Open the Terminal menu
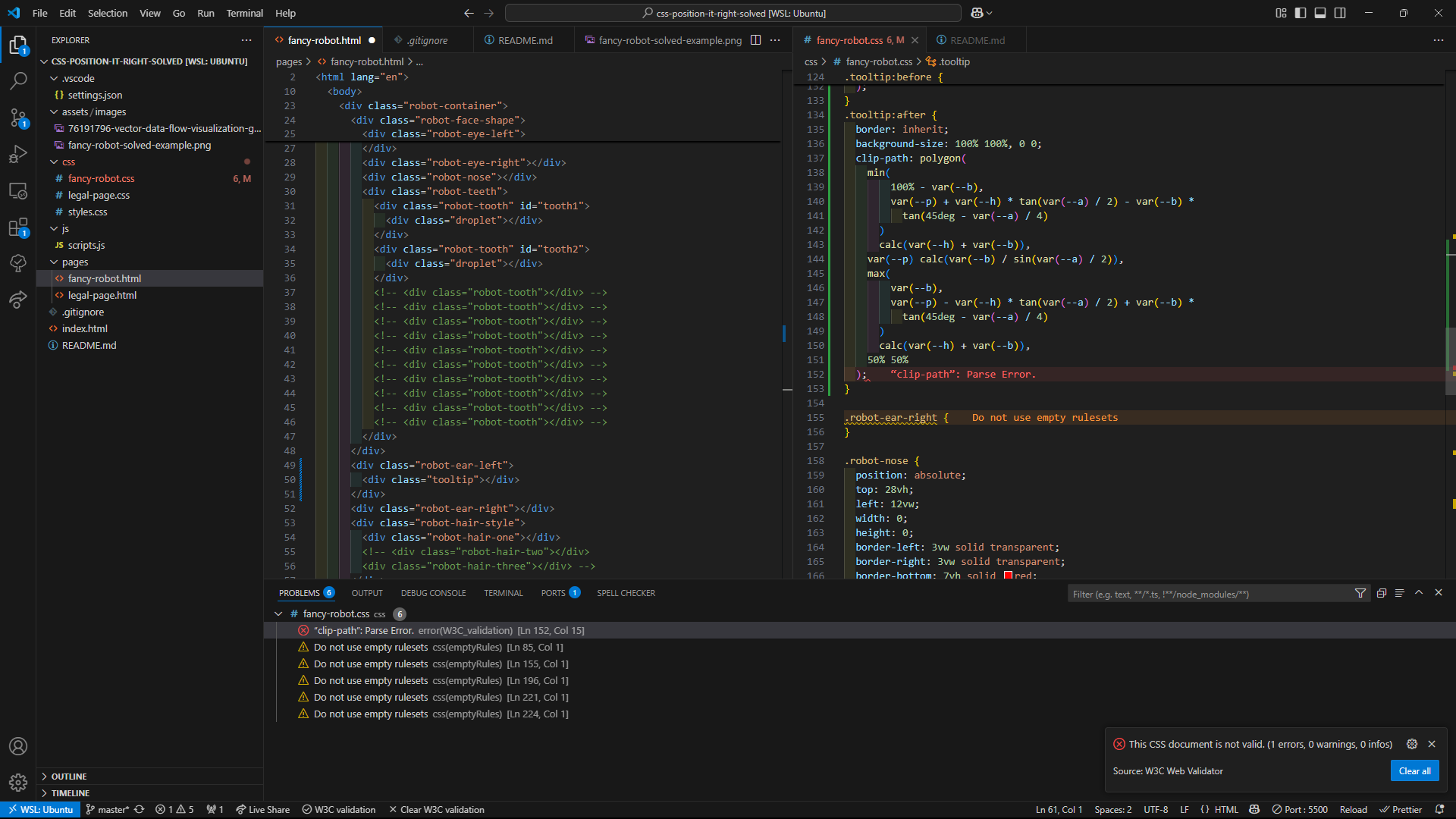 point(244,13)
